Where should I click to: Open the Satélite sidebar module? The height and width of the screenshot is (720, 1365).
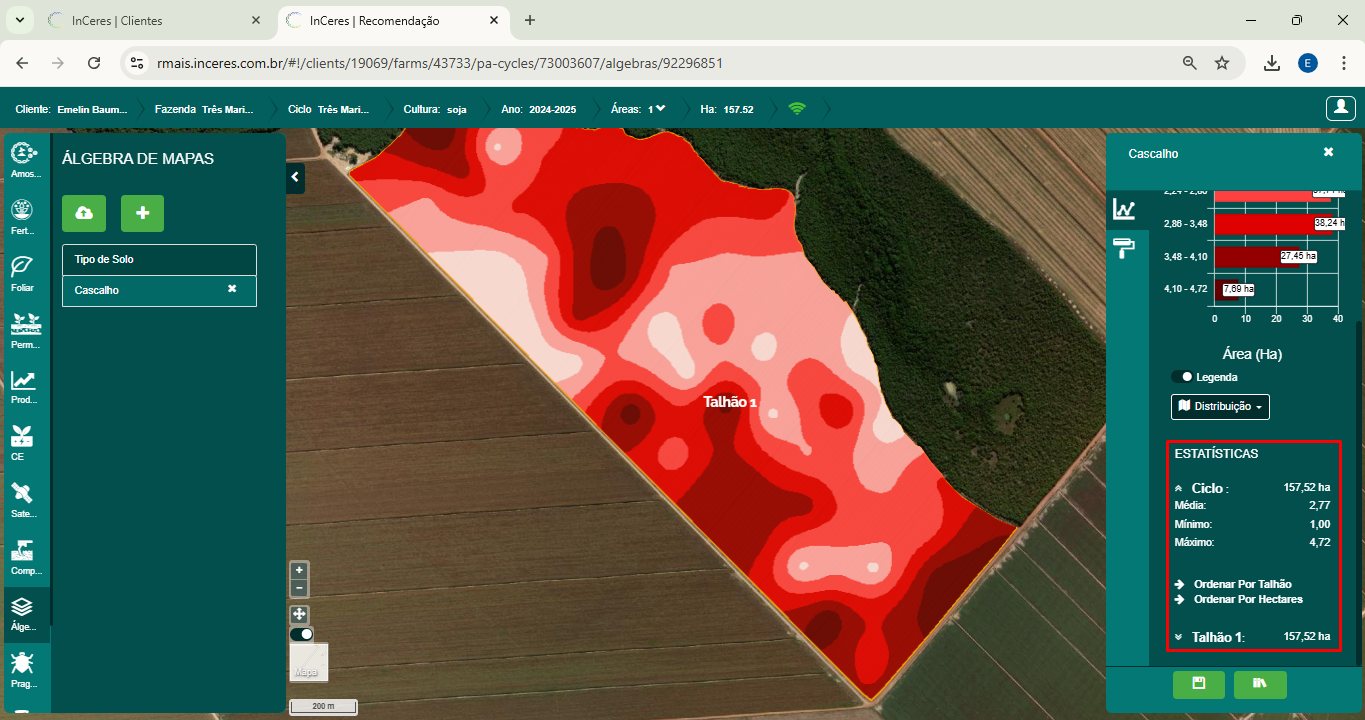click(25, 500)
